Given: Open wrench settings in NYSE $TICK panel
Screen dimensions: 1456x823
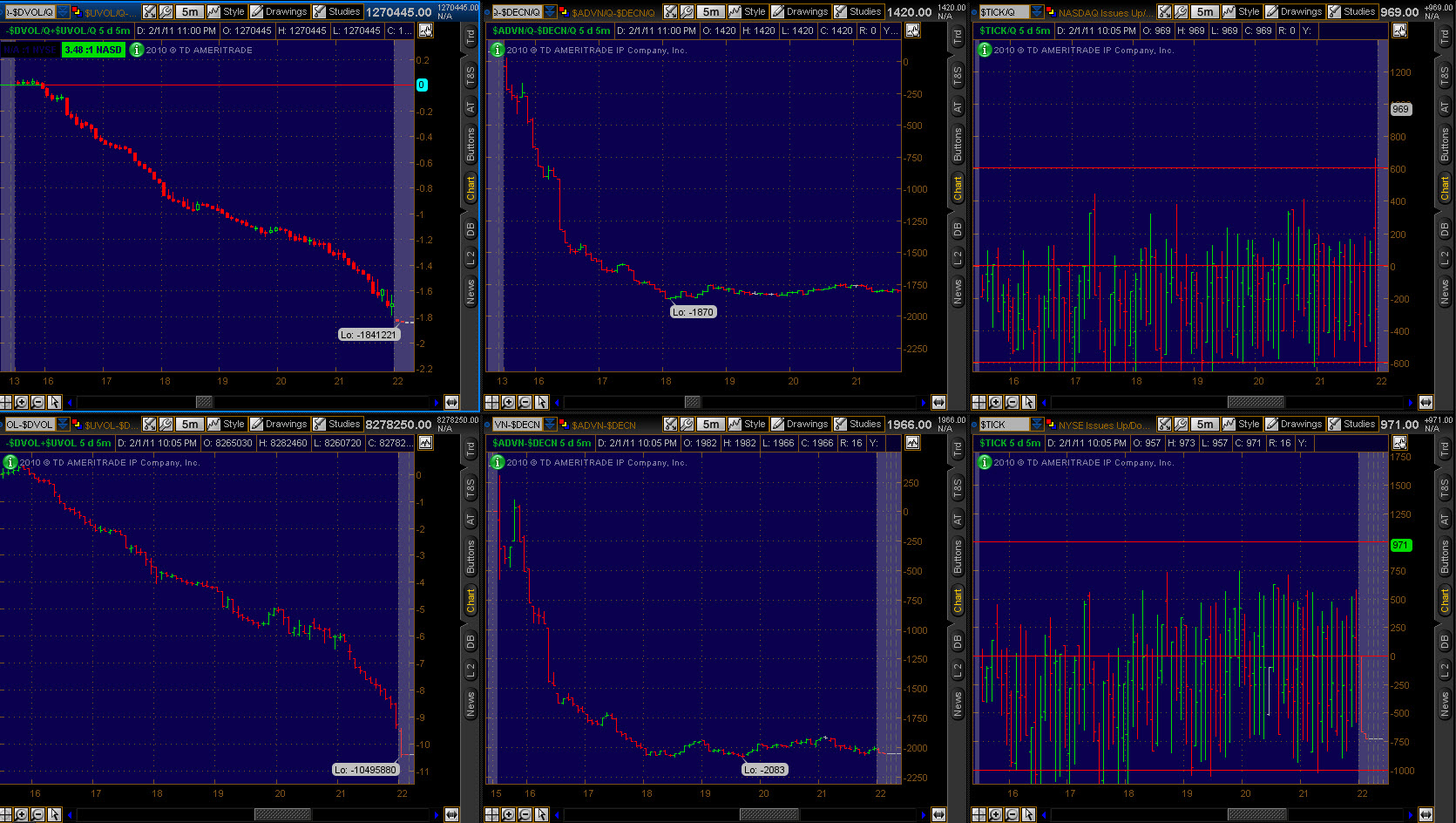Looking at the screenshot, I should (x=1181, y=424).
